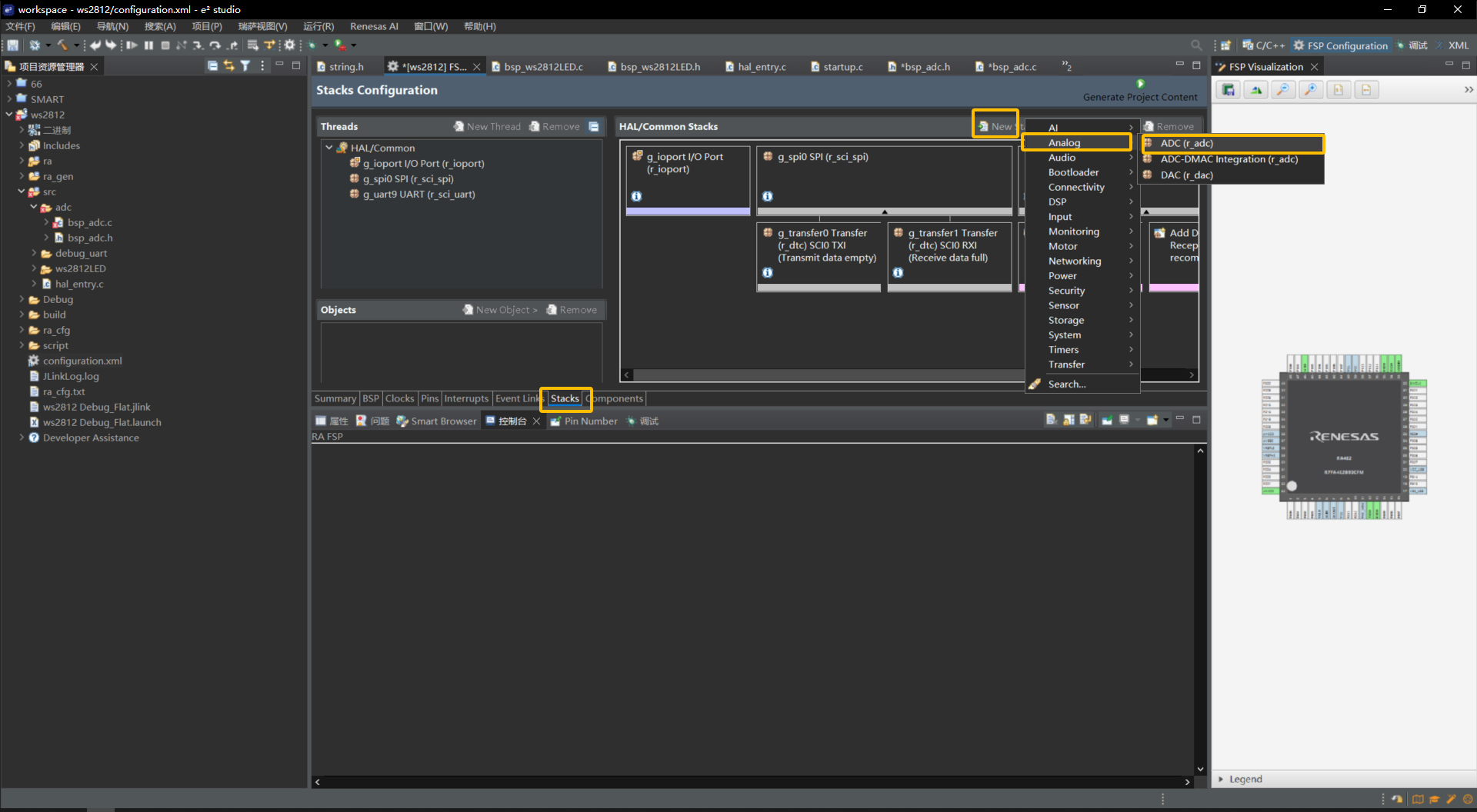Click zoom in icon in FSP Visualization
This screenshot has height=812, width=1477.
coord(1311,90)
